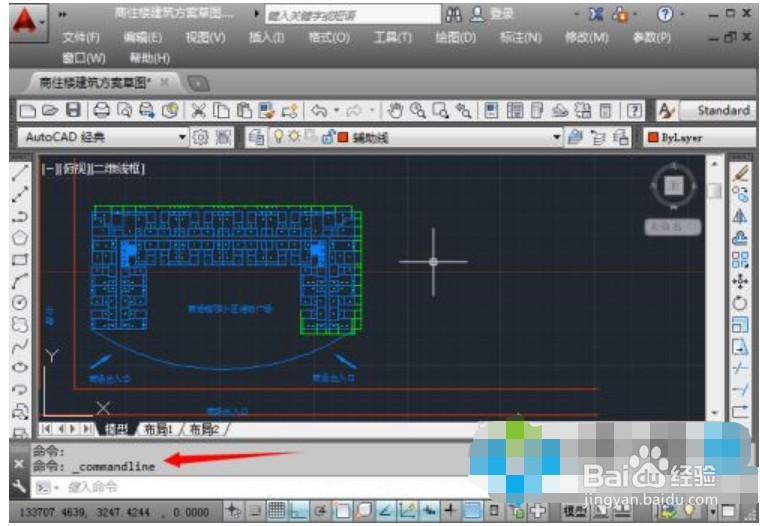
Task: Open the 修改(M) menu
Action: (587, 37)
